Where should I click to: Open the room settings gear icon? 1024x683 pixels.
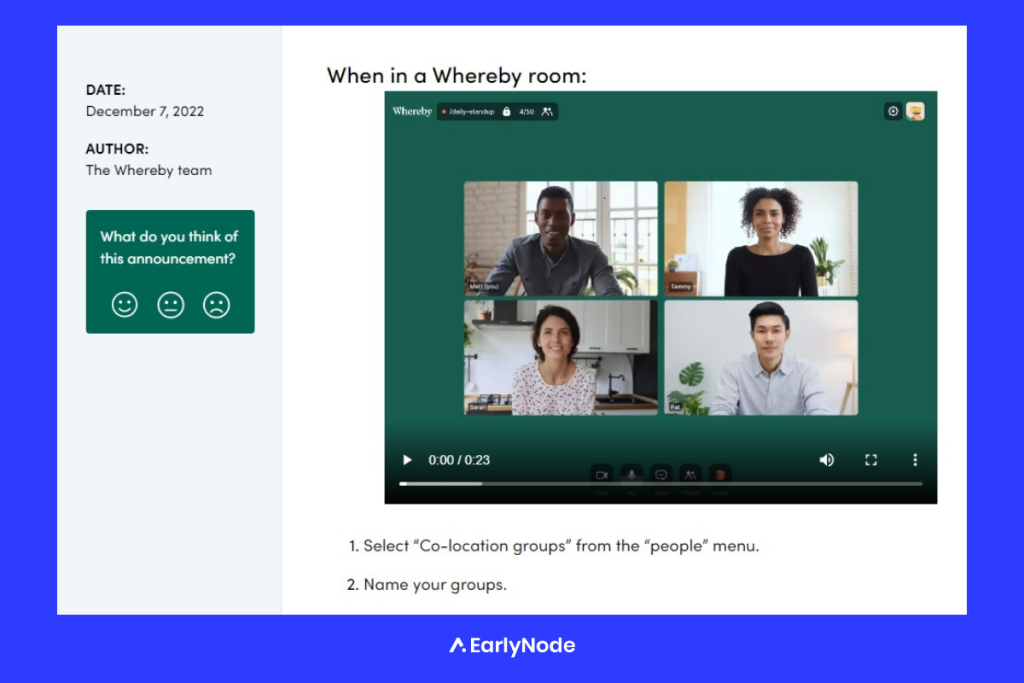click(x=893, y=112)
